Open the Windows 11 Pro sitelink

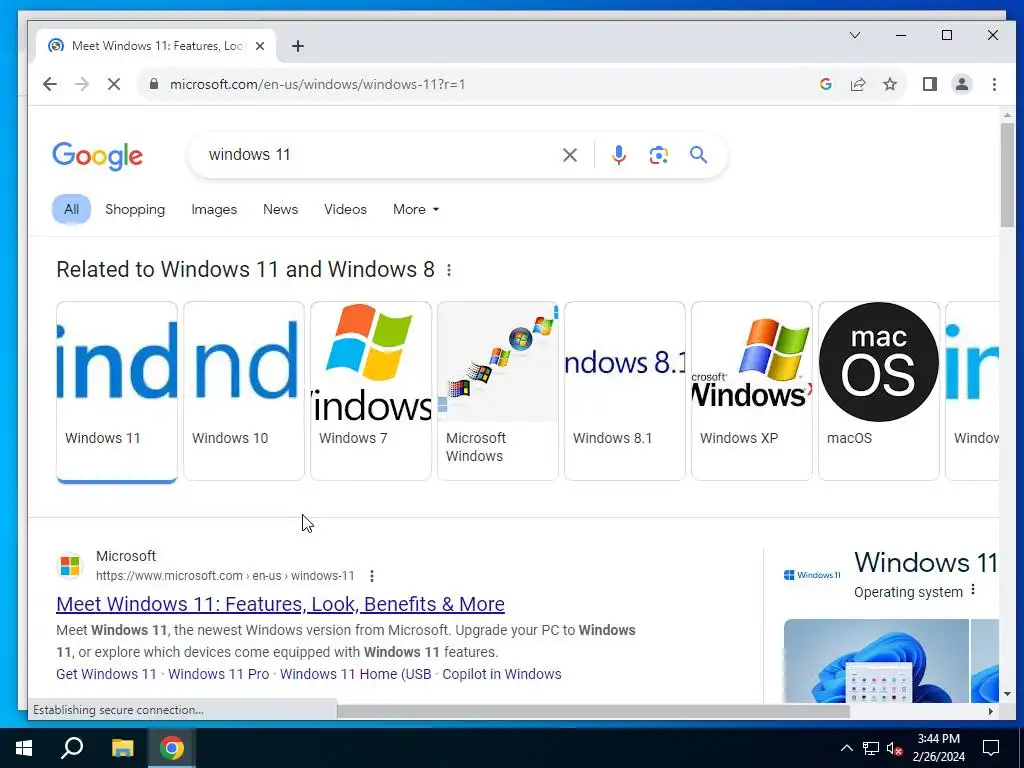point(219,674)
